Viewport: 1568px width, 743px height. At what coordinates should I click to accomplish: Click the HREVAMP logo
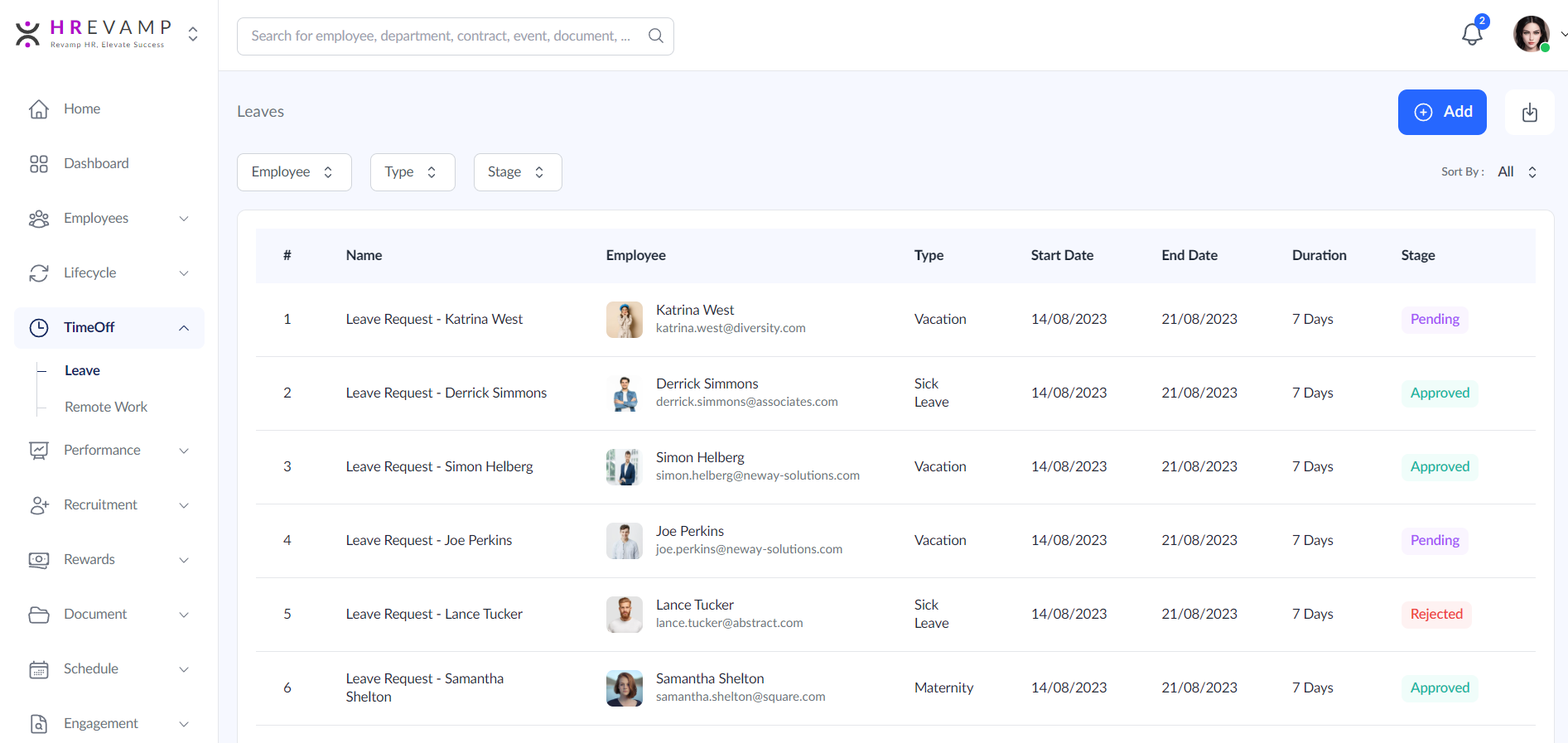(93, 33)
